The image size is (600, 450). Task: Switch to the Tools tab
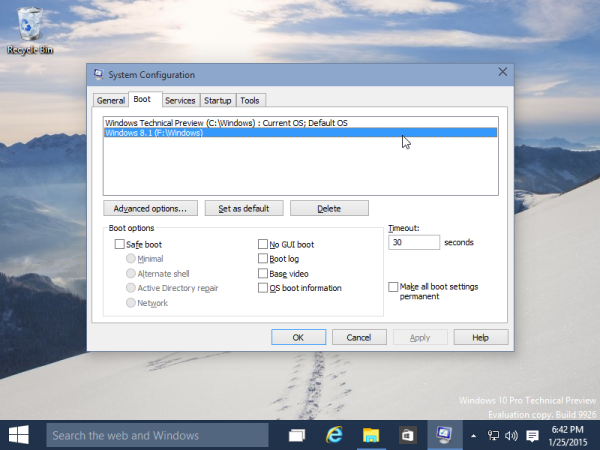(x=250, y=100)
